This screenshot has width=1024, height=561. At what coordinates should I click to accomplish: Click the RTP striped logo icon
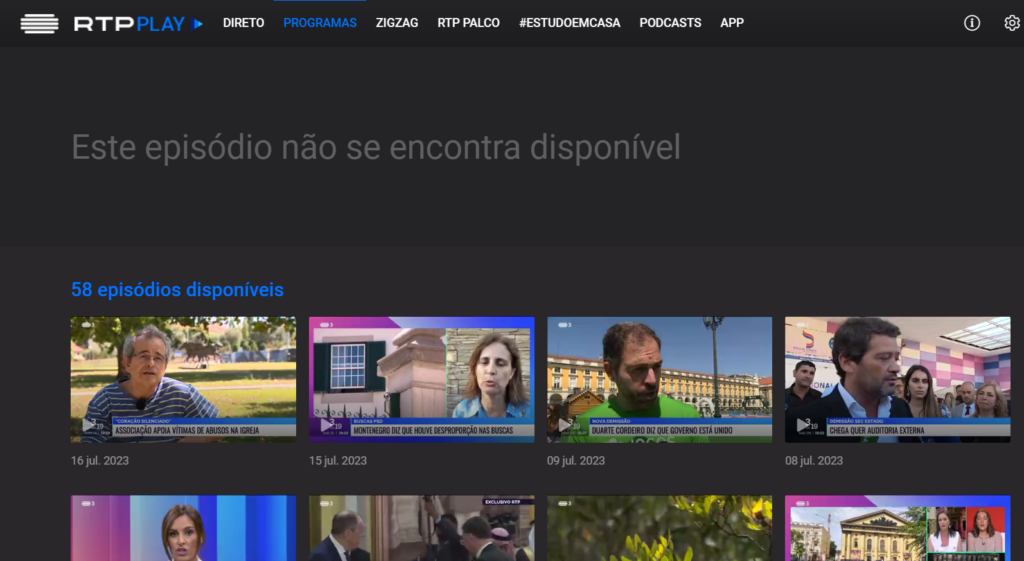pos(40,23)
